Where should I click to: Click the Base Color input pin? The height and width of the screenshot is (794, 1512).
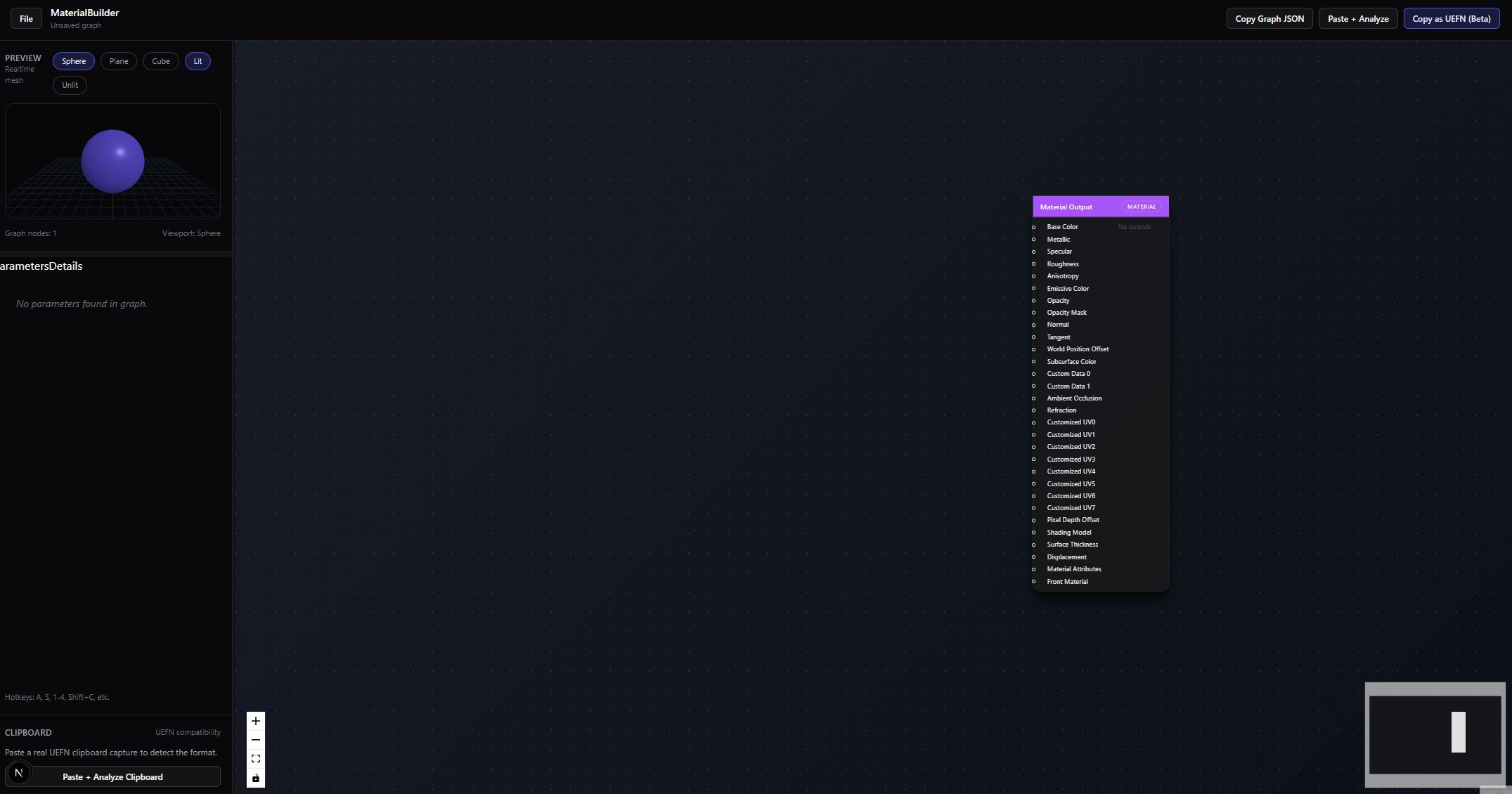(x=1033, y=227)
